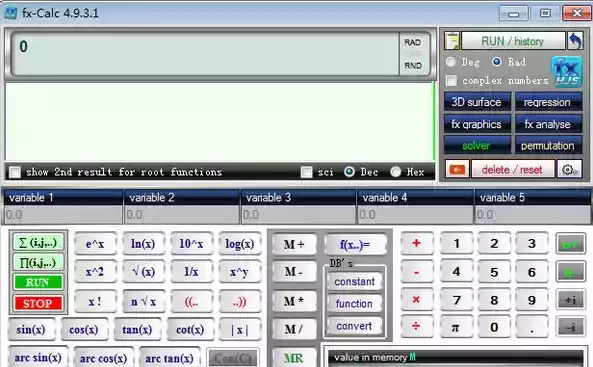Open the 3D surface module
Viewport: 593px width, 367px height.
coord(477,102)
